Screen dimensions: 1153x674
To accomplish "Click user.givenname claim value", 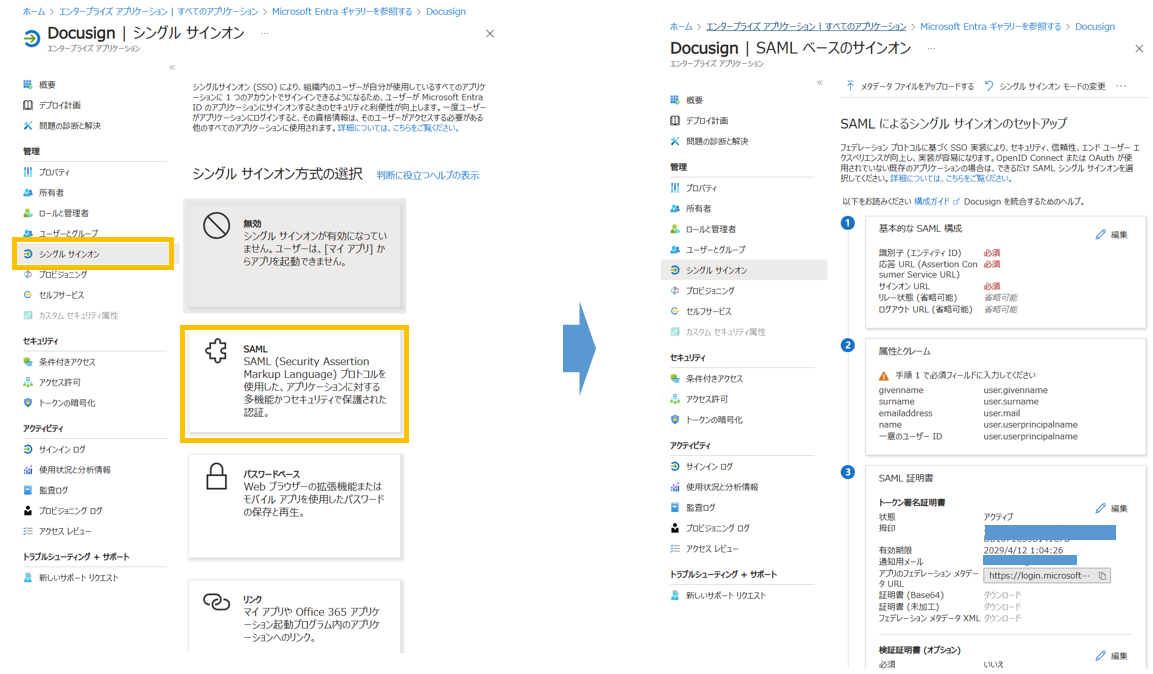I will 1015,390.
